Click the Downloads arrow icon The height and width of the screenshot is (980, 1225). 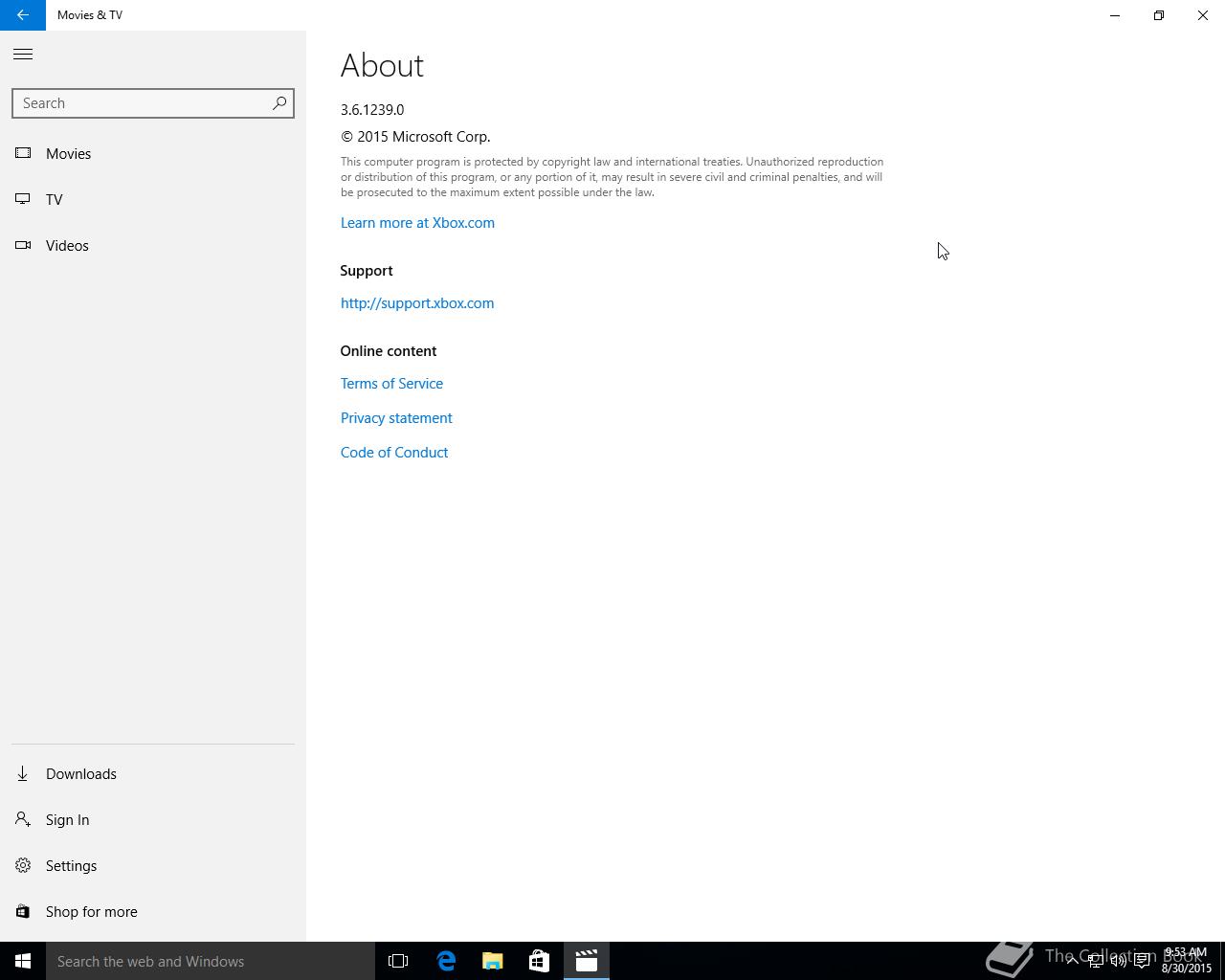pos(23,773)
